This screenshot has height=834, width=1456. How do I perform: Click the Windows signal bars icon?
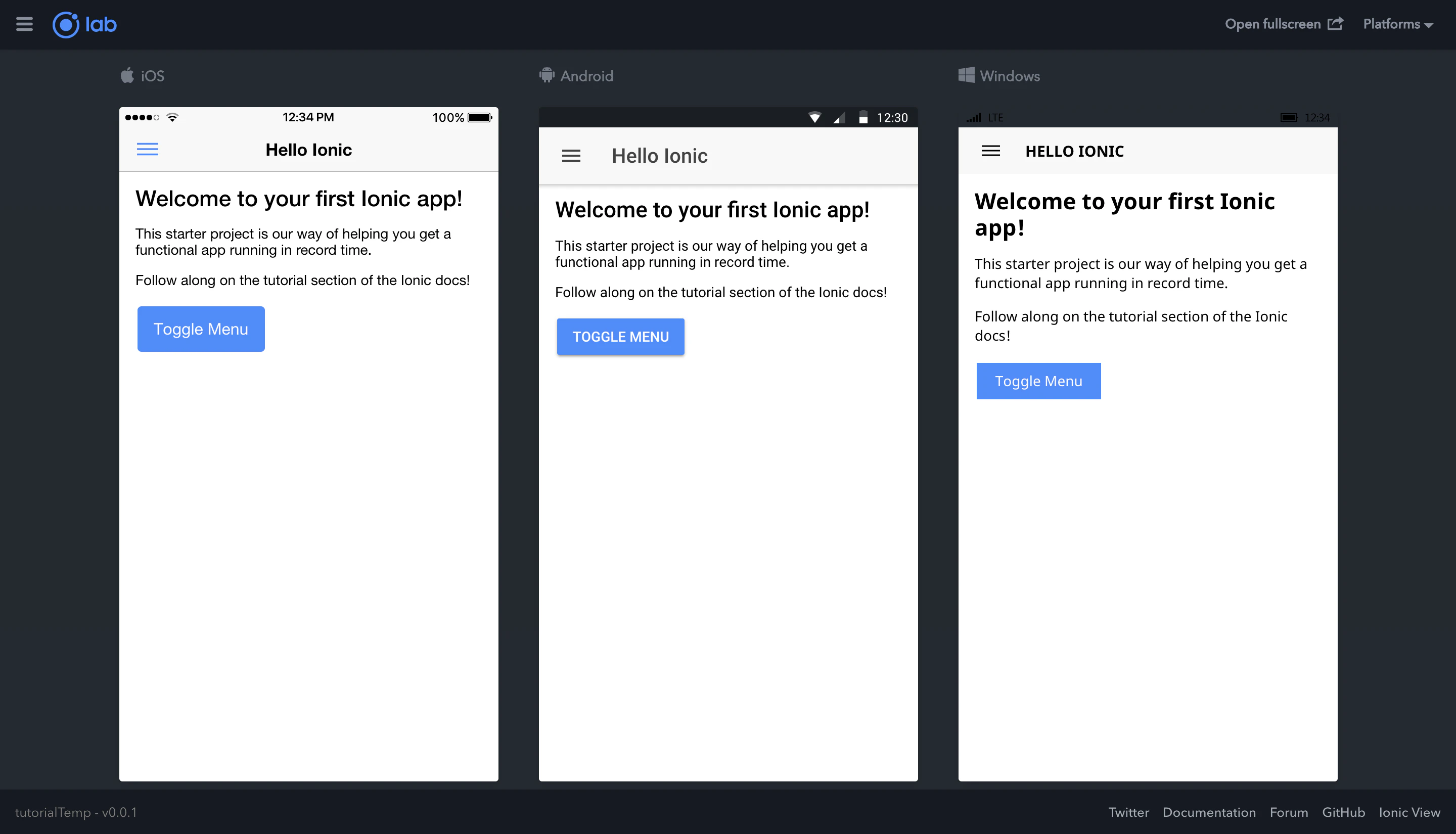pos(974,117)
